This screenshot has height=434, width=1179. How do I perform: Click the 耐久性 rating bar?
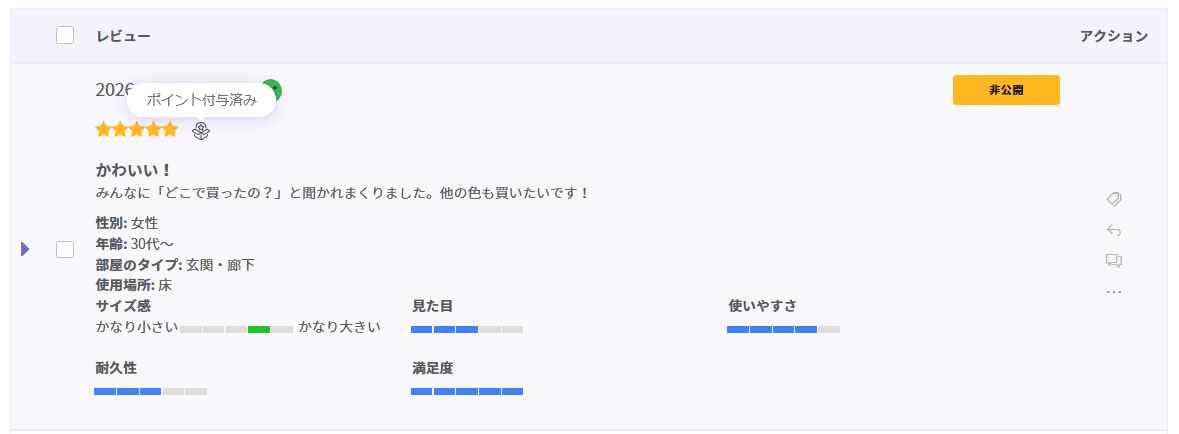click(x=150, y=391)
